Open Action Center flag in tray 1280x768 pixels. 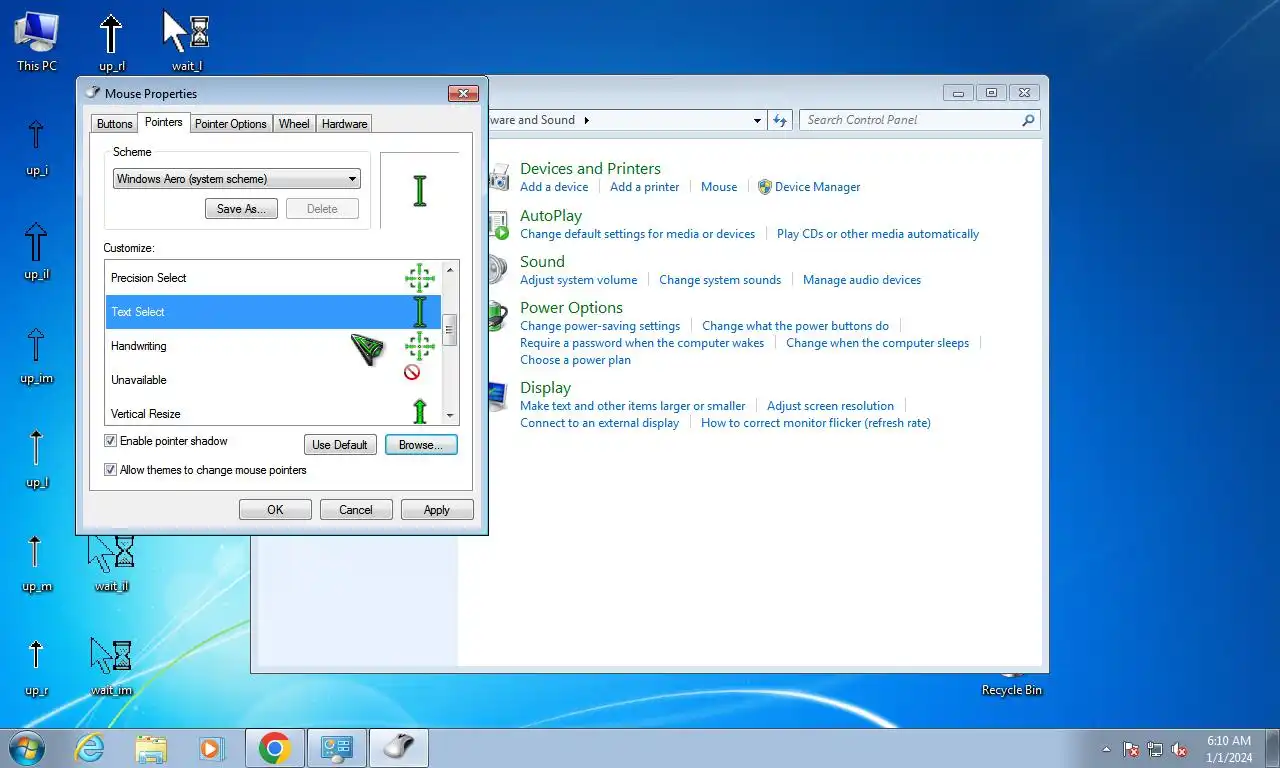pos(1131,749)
